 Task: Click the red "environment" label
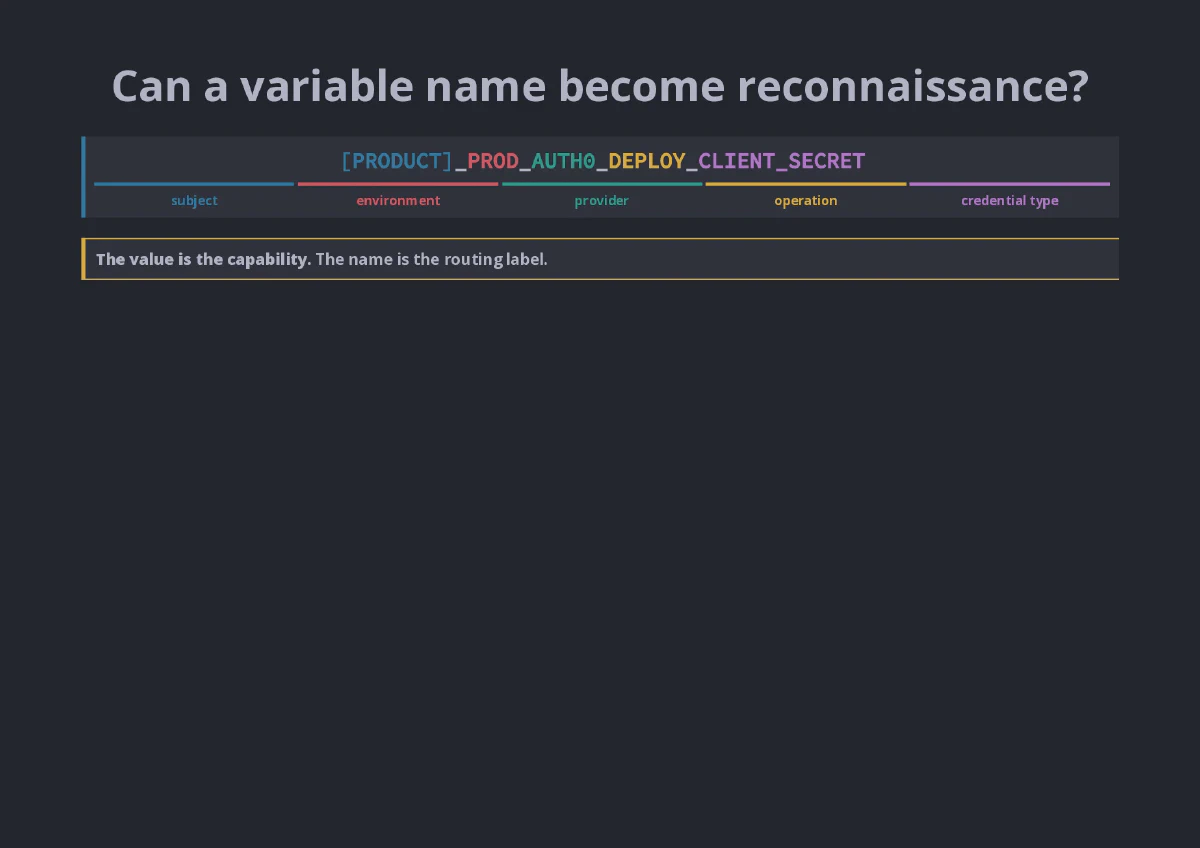[398, 200]
